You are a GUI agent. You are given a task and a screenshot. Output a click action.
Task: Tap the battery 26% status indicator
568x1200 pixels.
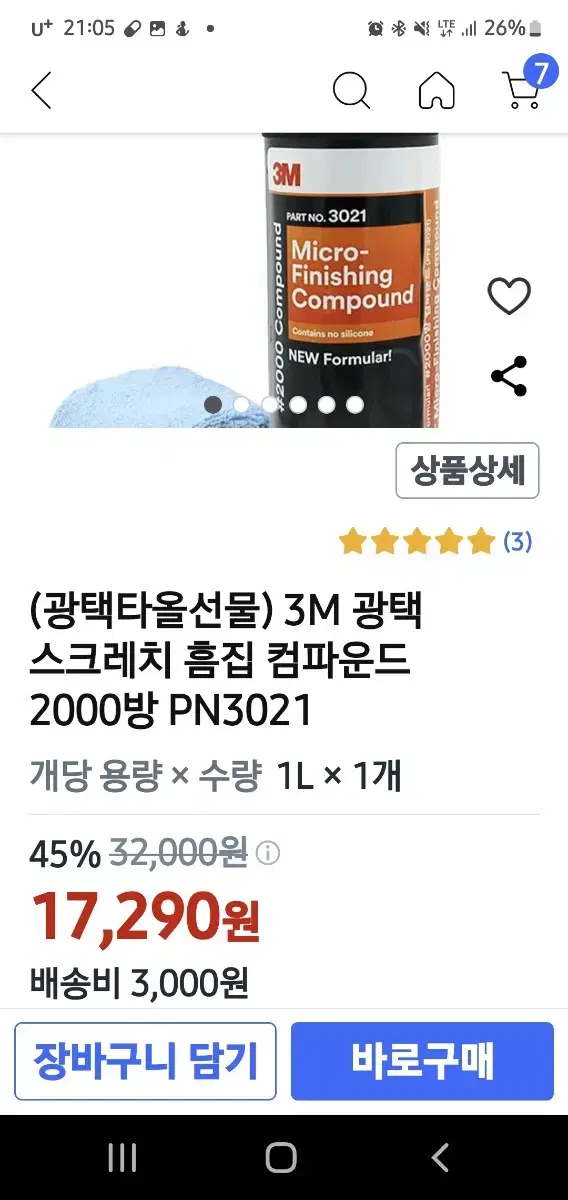(x=513, y=28)
